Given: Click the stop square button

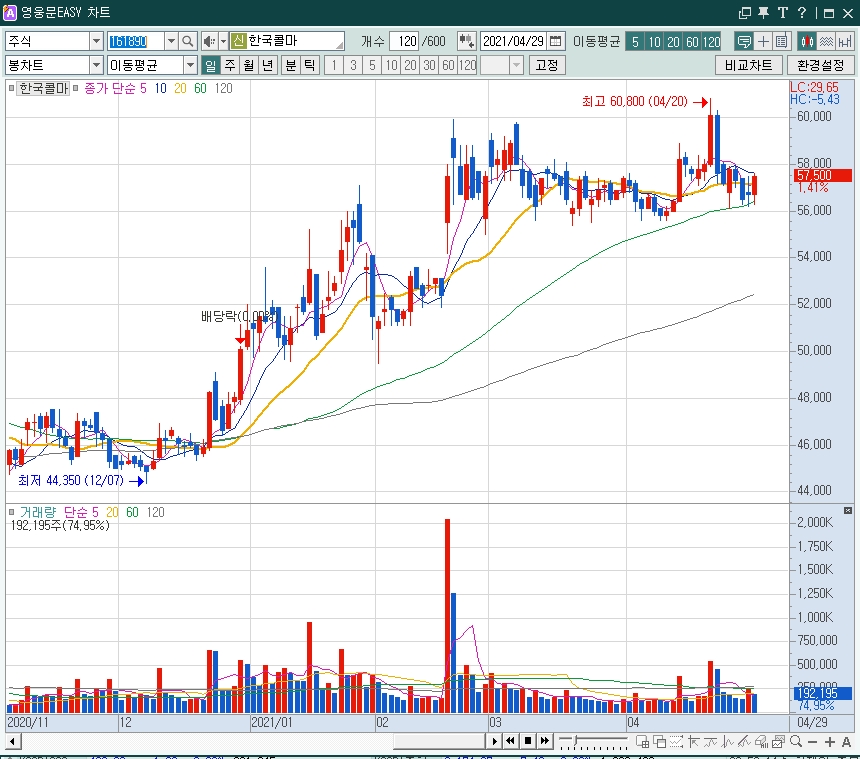Looking at the screenshot, I should click(528, 741).
